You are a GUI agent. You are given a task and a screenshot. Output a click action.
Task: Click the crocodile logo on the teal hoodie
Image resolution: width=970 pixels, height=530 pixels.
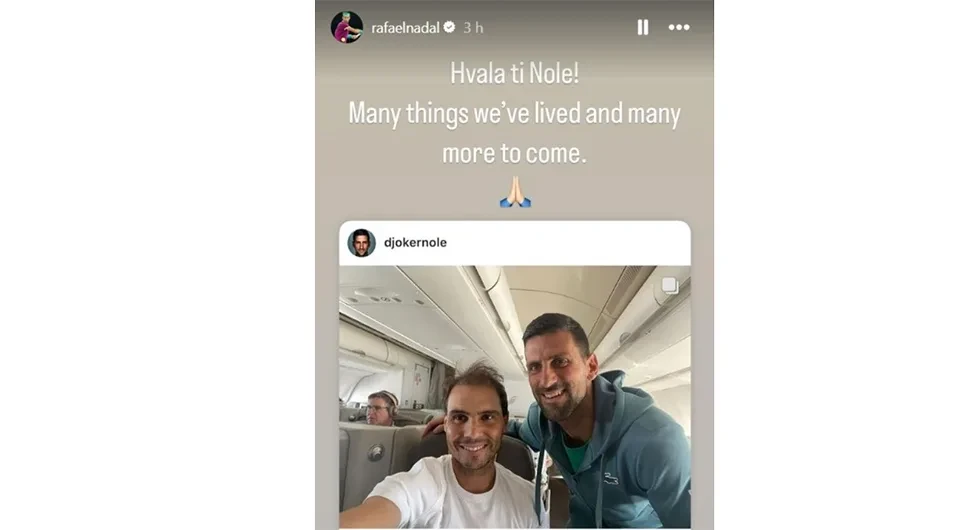pos(611,478)
